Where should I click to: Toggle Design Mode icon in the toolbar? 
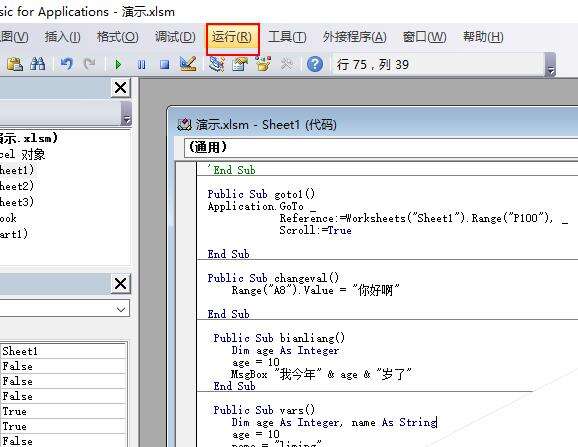188,64
